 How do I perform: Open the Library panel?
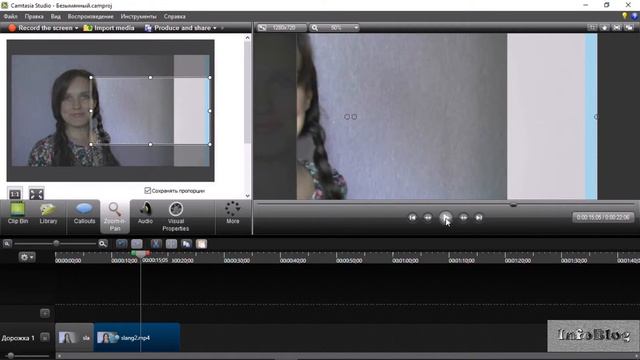tap(48, 213)
